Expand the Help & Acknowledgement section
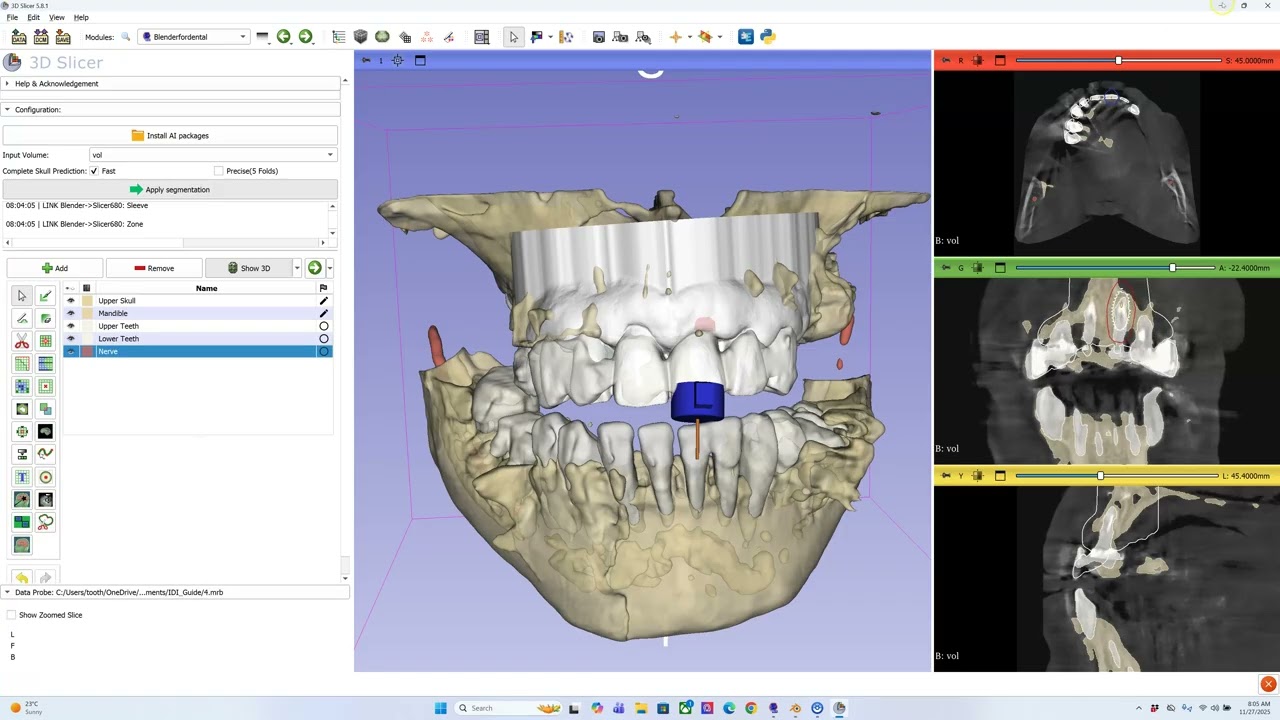Image resolution: width=1280 pixels, height=720 pixels. 171,84
